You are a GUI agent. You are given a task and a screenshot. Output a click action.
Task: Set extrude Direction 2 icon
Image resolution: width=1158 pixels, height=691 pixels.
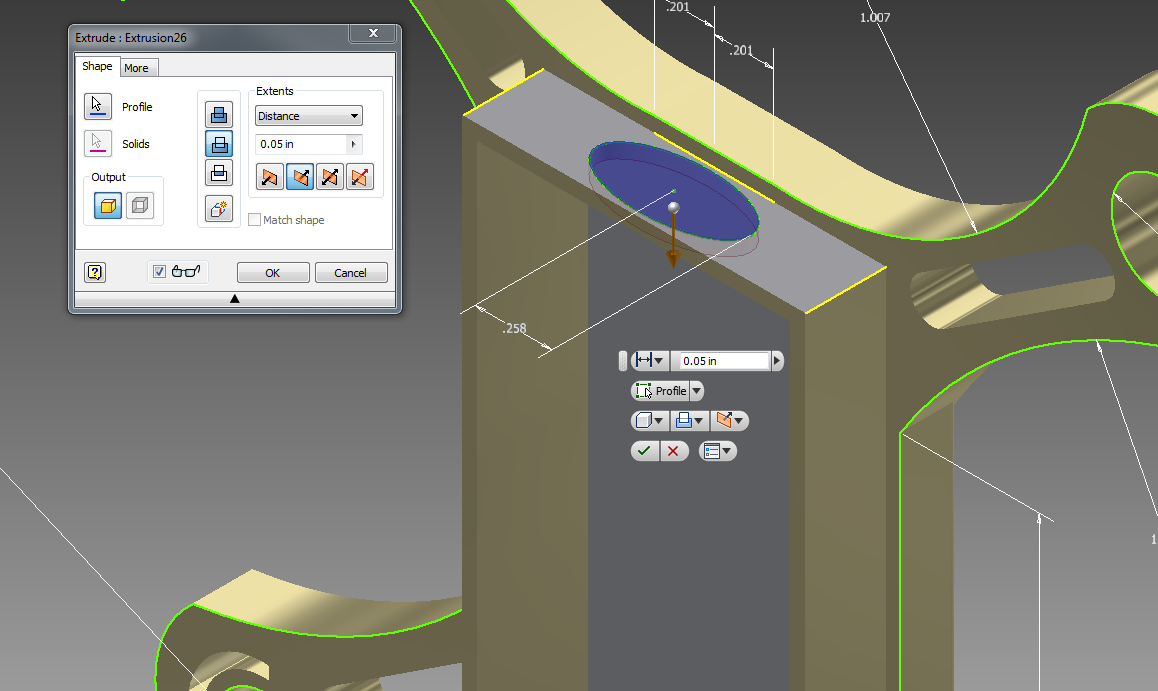[300, 177]
